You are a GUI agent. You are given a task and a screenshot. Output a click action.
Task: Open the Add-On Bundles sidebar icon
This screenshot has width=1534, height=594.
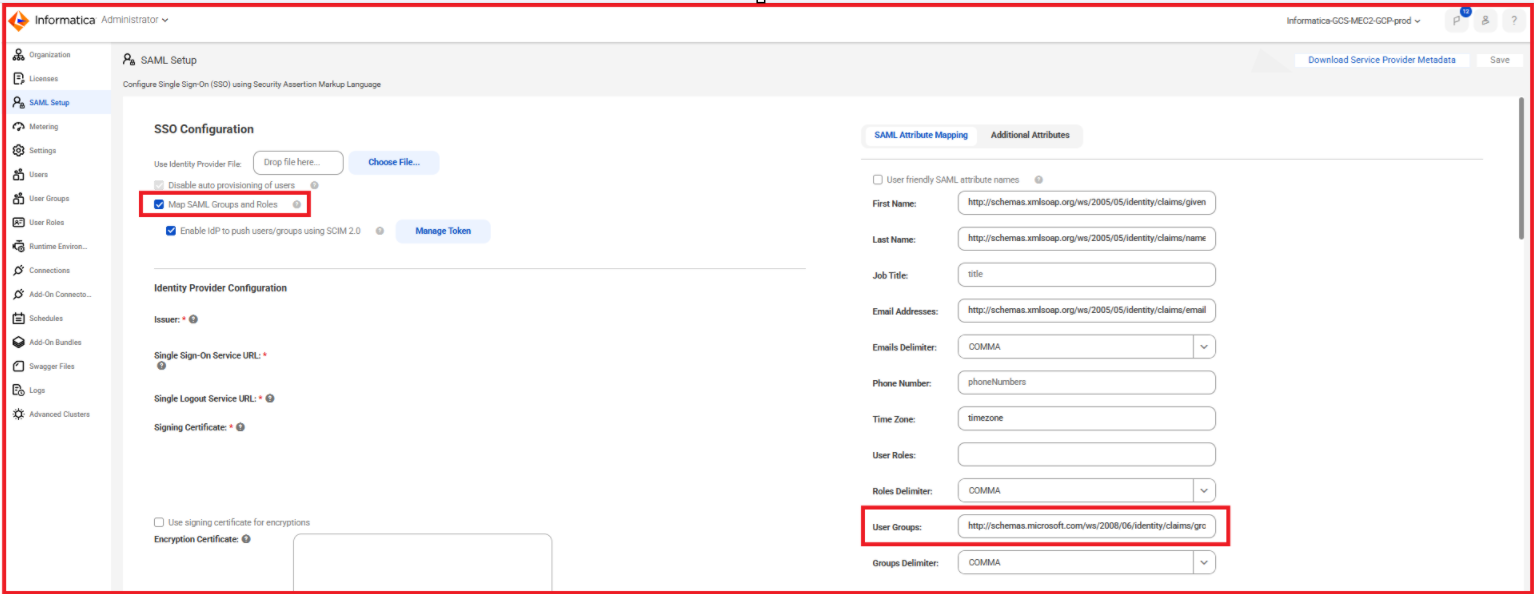pyautogui.click(x=19, y=342)
